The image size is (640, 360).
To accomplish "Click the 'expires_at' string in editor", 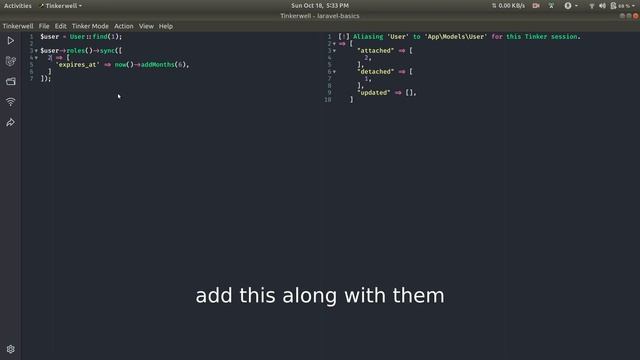I will point(78,64).
